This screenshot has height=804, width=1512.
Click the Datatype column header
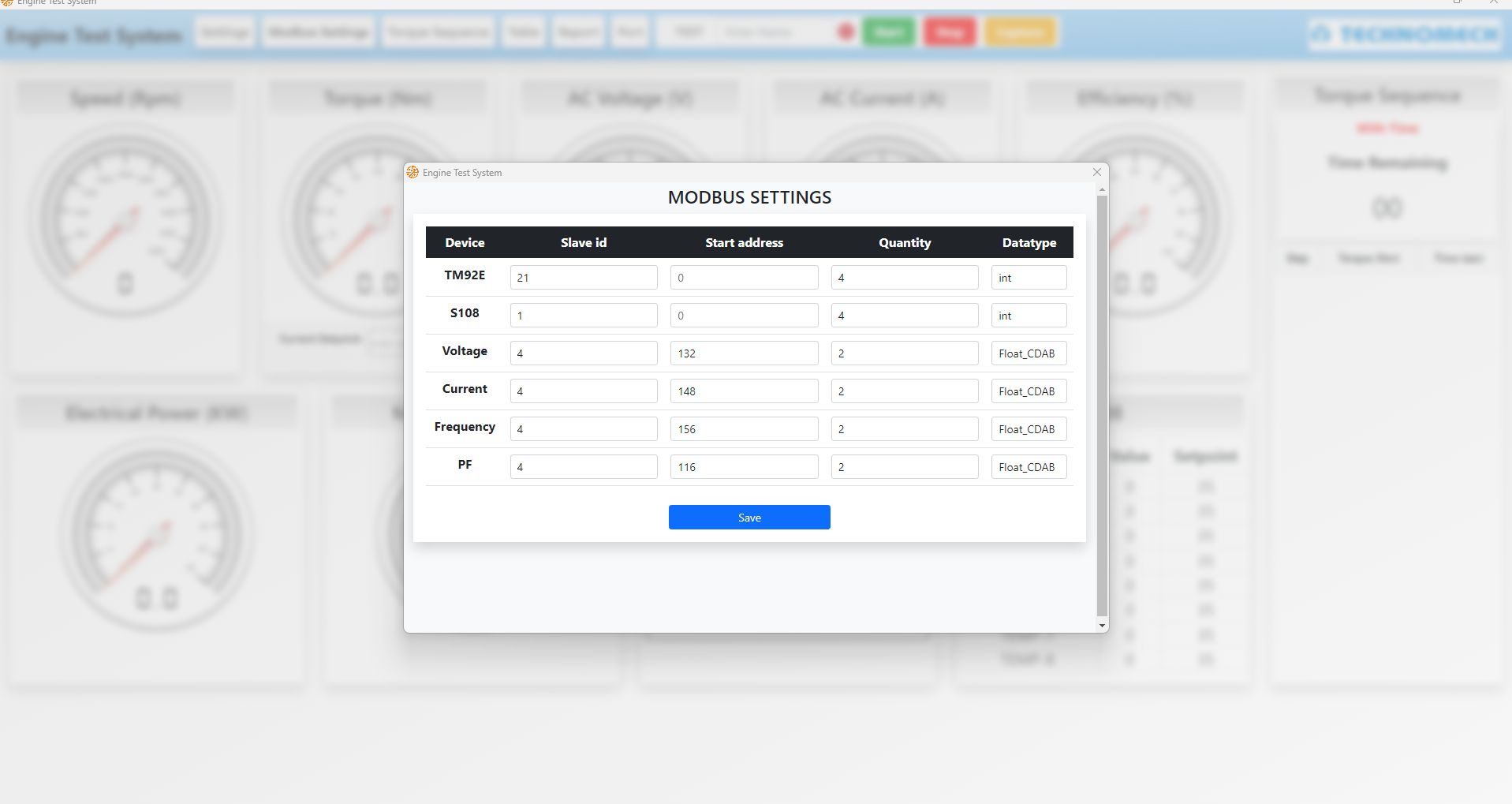click(x=1029, y=242)
